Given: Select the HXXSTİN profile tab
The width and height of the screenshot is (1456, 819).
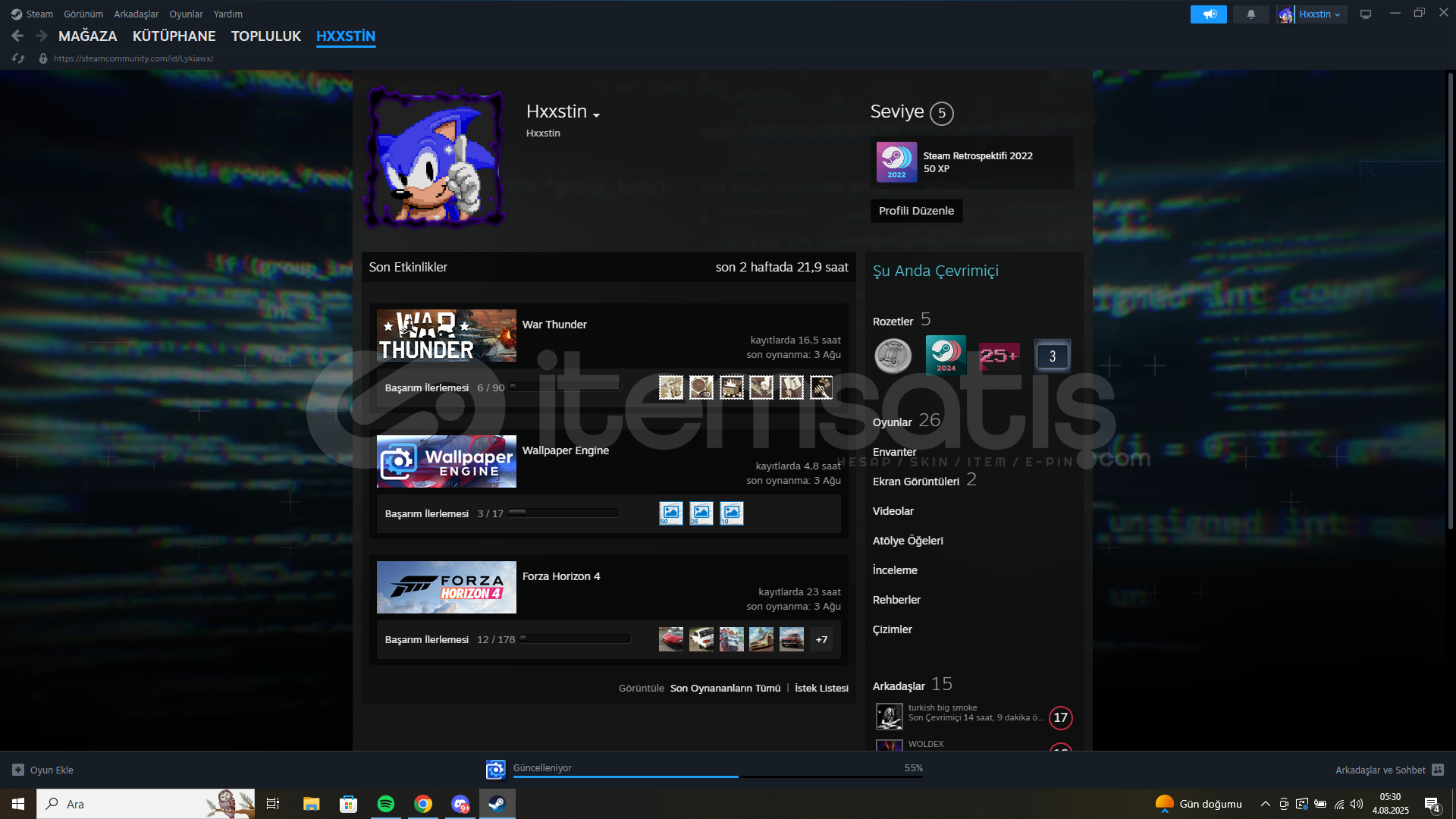Looking at the screenshot, I should coord(346,36).
